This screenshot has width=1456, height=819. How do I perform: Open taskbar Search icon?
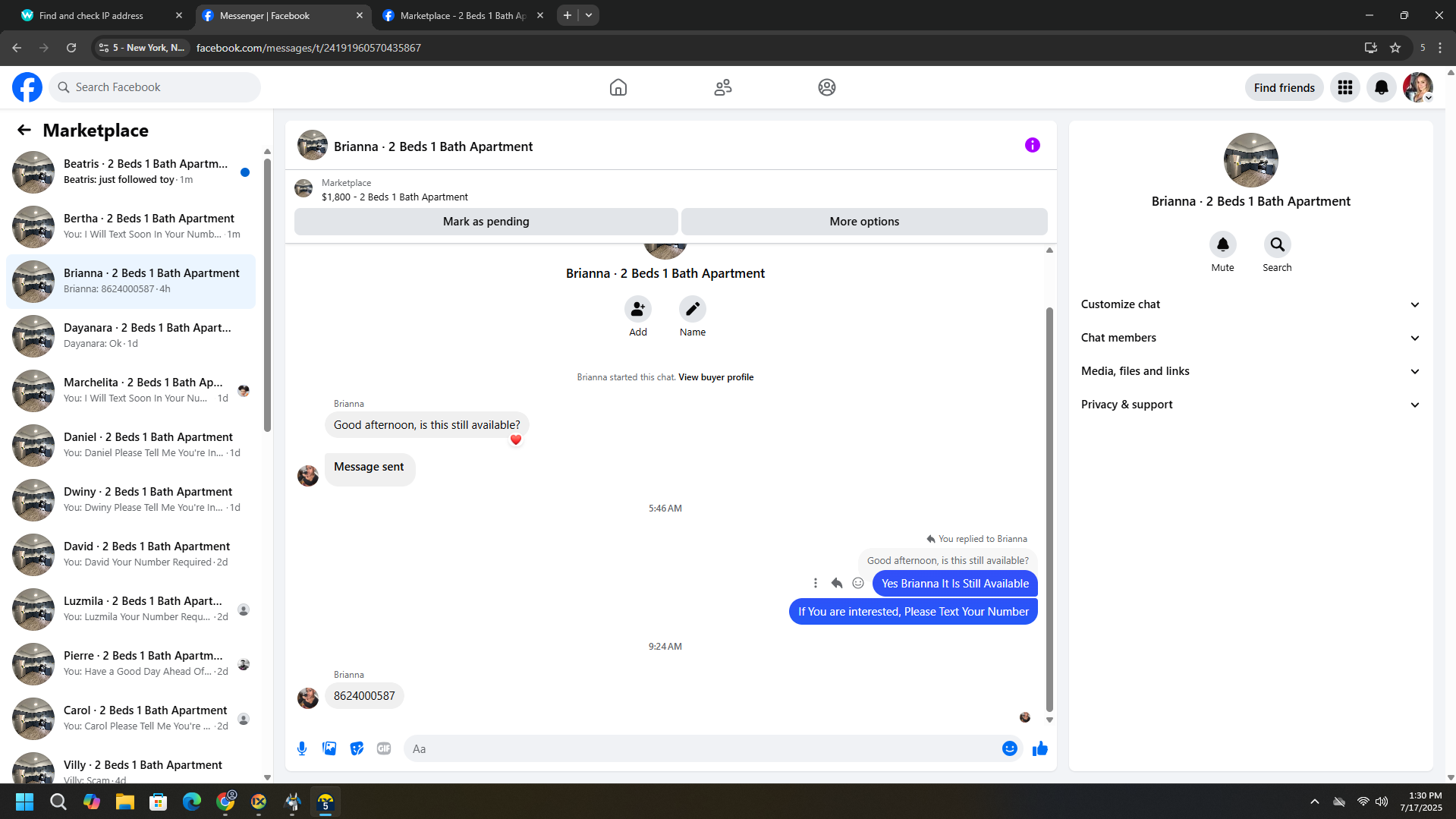coord(58,802)
